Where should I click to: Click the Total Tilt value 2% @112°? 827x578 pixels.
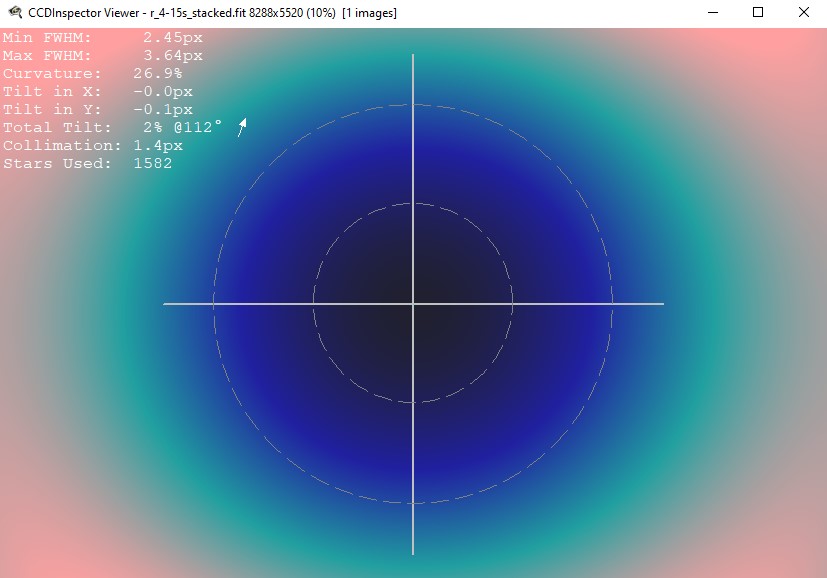pos(182,127)
